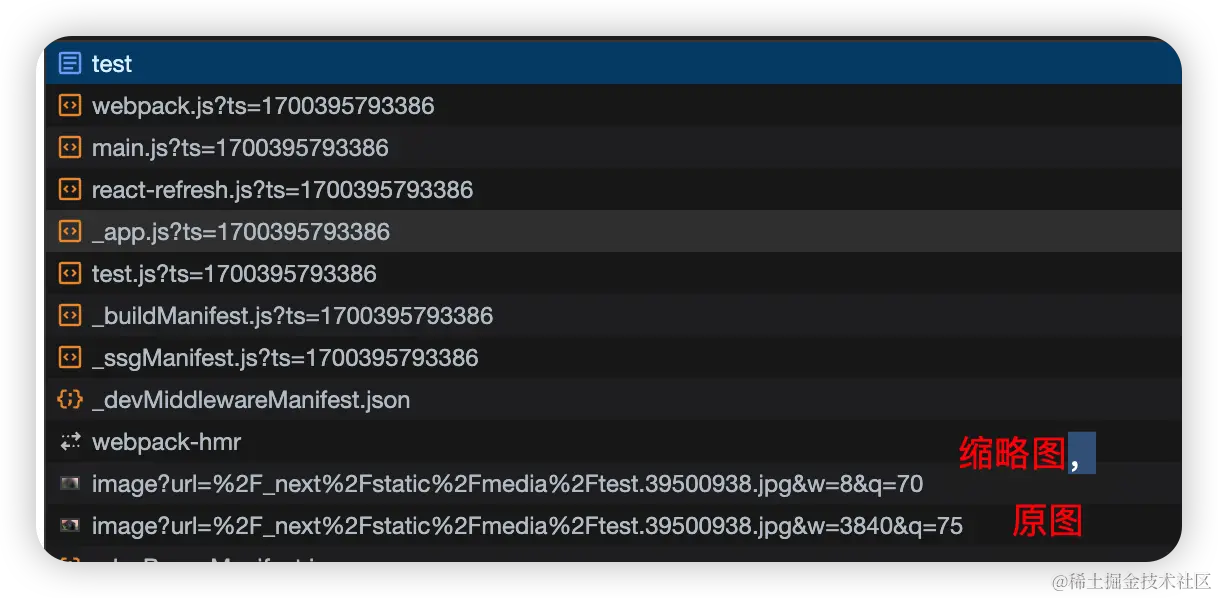Open the _devMiddlewareManifest.json request
1218x598 pixels.
click(613, 400)
